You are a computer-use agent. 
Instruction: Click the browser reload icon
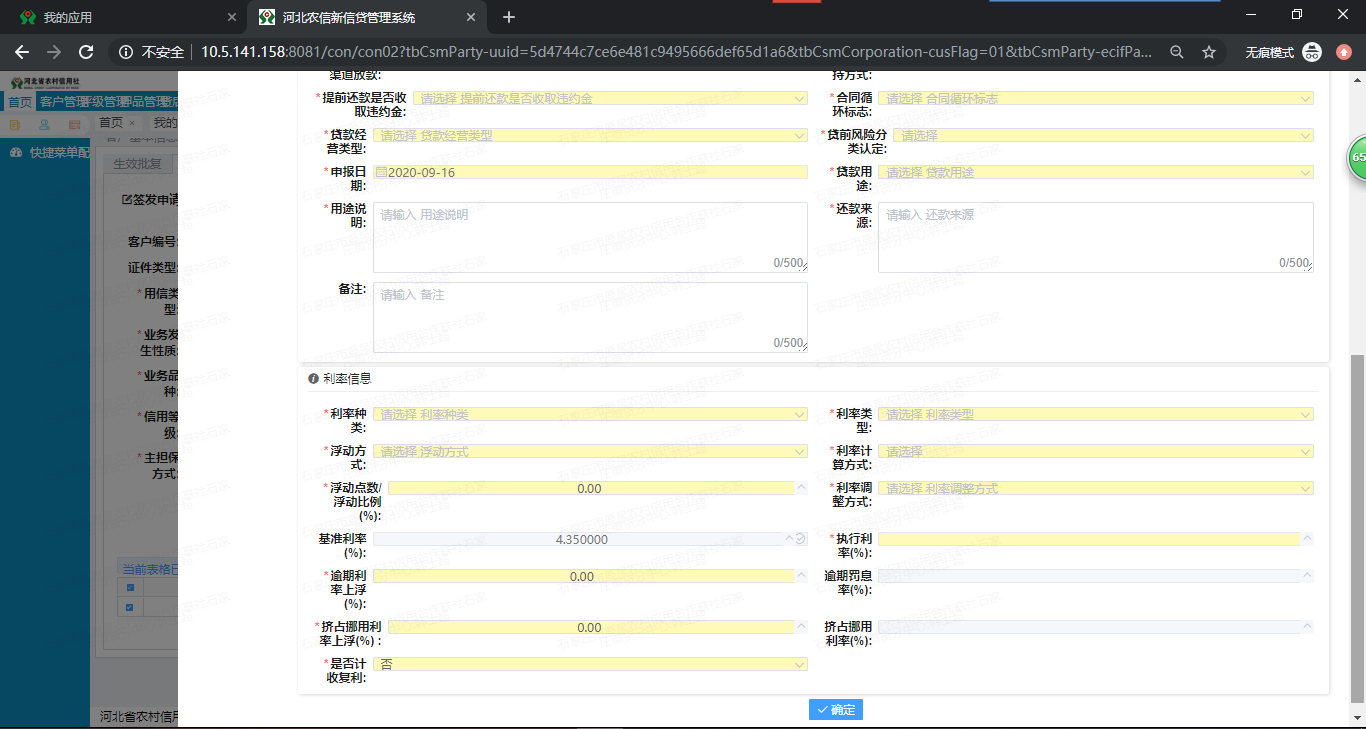[x=86, y=52]
